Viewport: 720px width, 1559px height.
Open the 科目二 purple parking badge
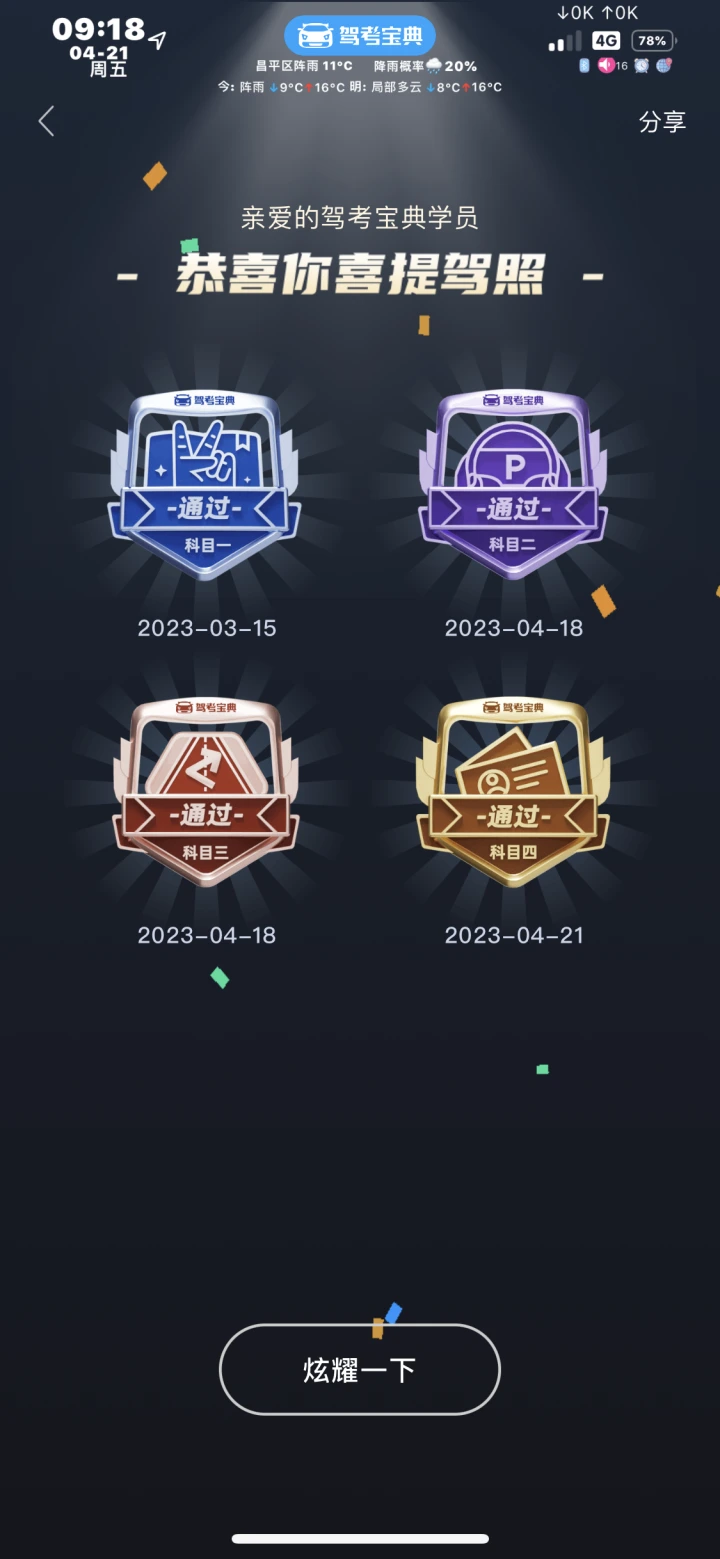coord(513,485)
